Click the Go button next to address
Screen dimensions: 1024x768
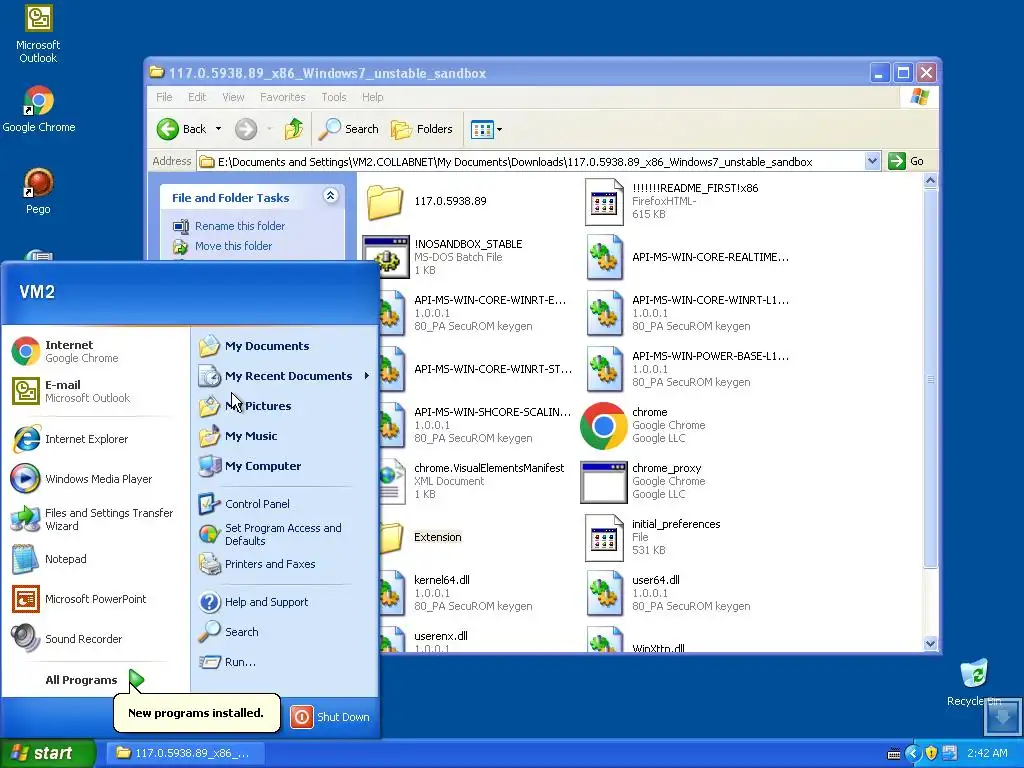point(906,161)
